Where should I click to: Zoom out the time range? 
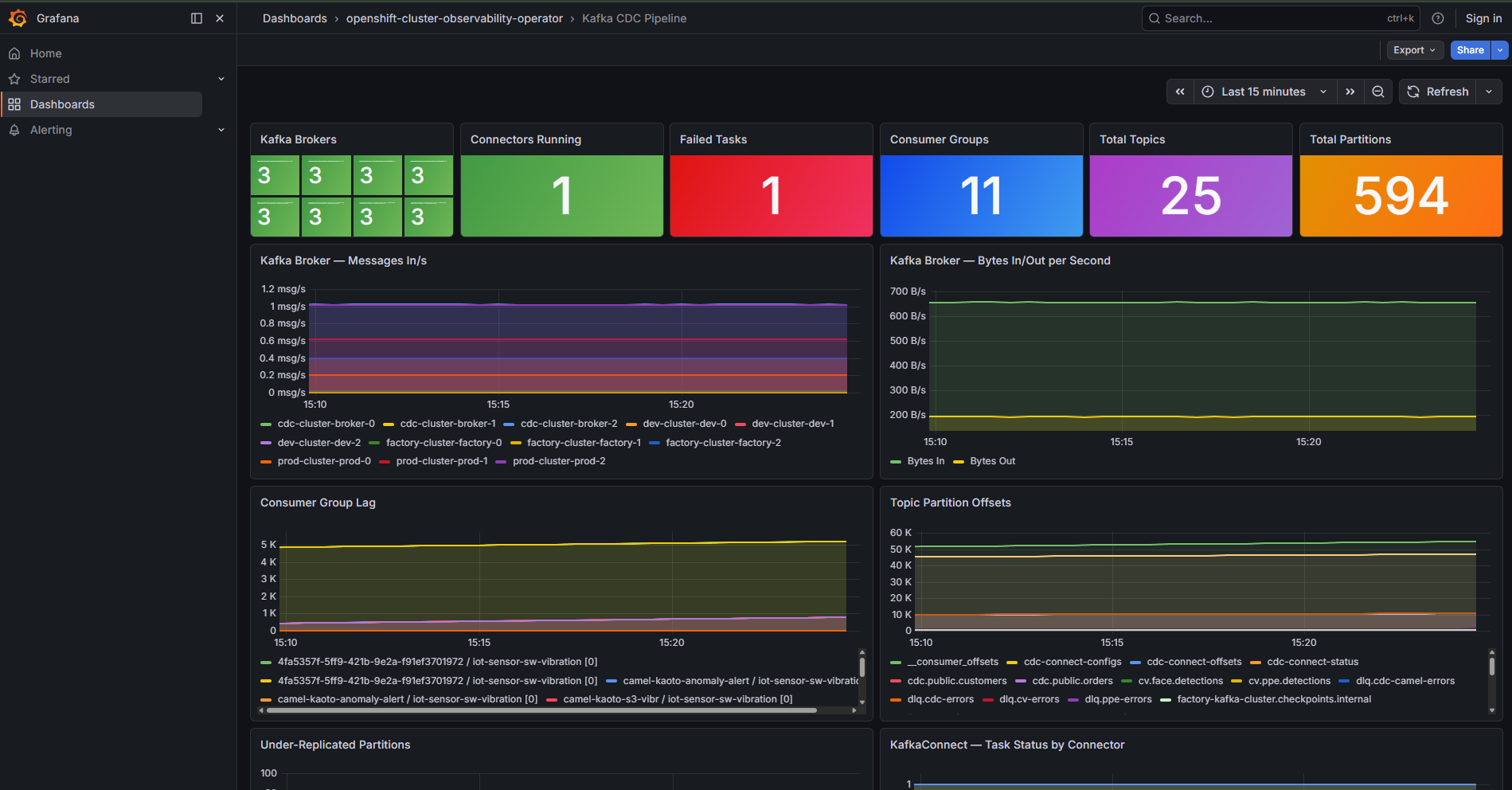click(1378, 92)
